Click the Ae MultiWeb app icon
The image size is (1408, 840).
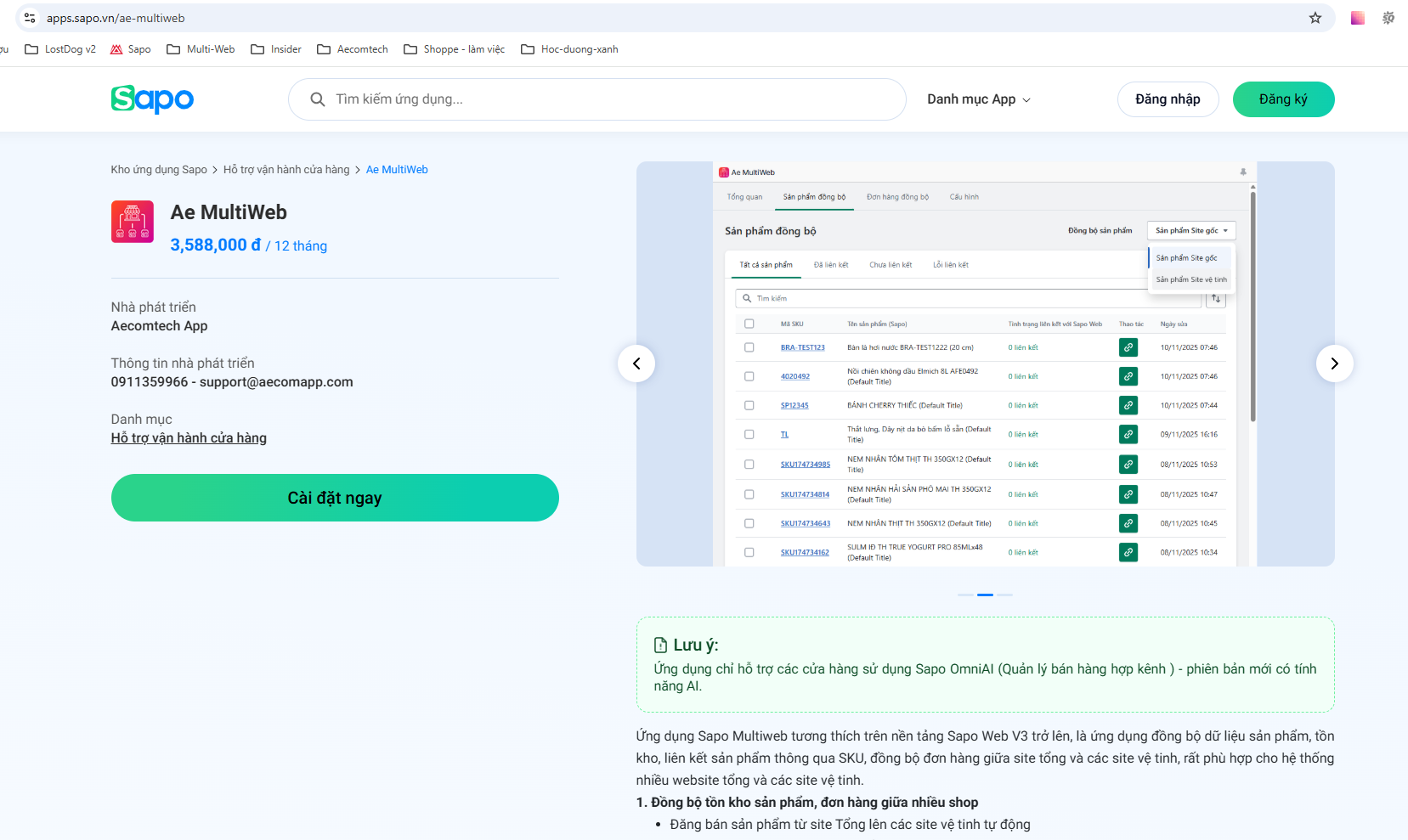[x=133, y=222]
